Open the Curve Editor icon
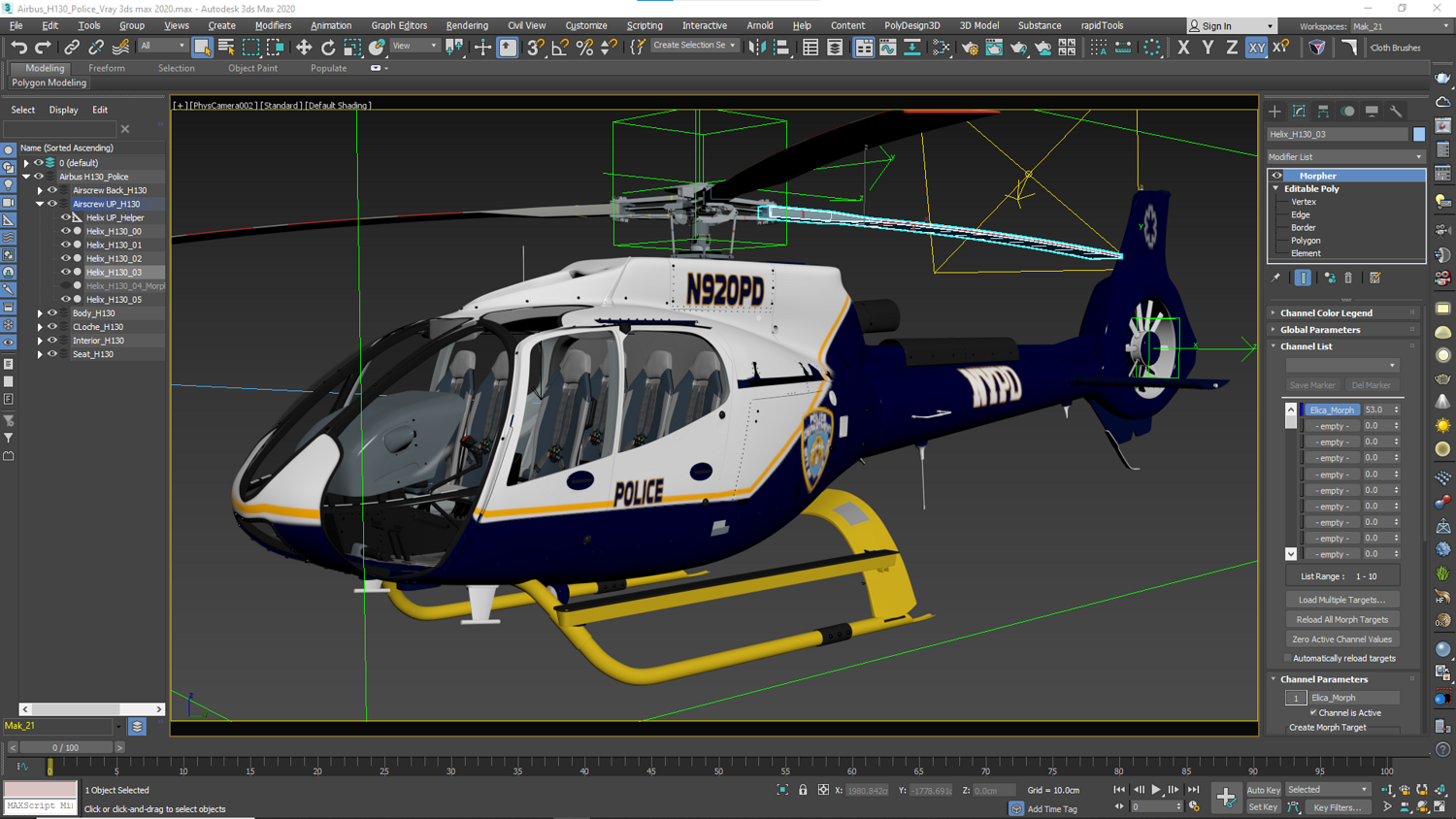This screenshot has height=819, width=1456. [888, 47]
